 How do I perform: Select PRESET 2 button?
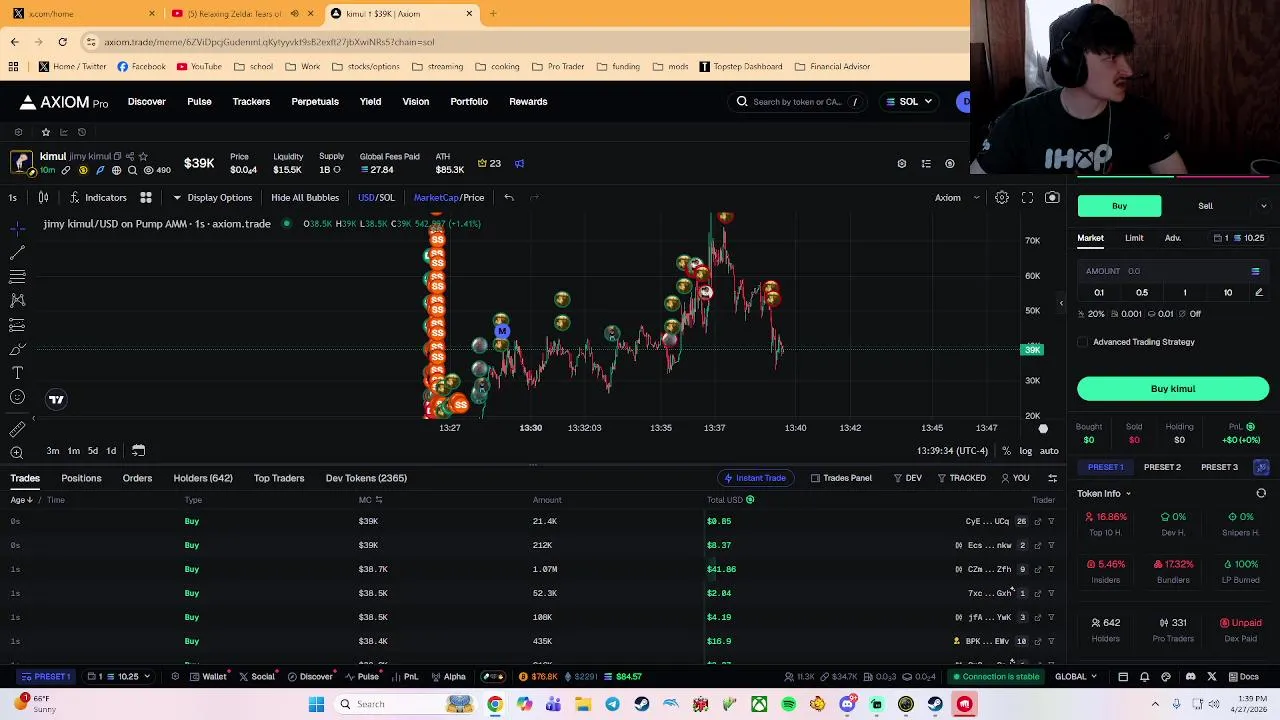pyautogui.click(x=1162, y=467)
